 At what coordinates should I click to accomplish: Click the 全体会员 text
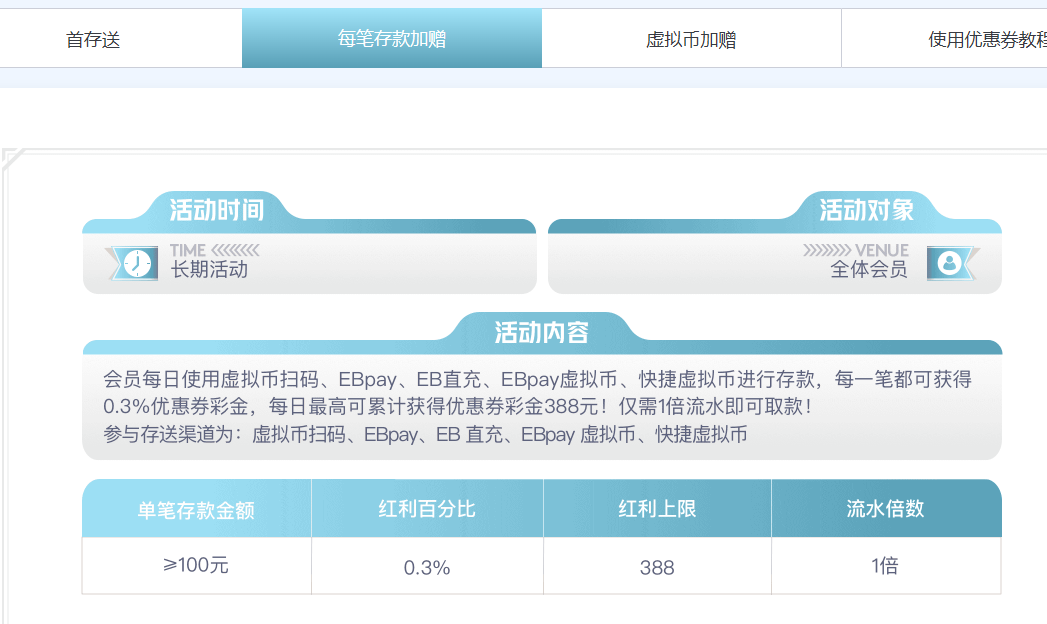click(868, 269)
